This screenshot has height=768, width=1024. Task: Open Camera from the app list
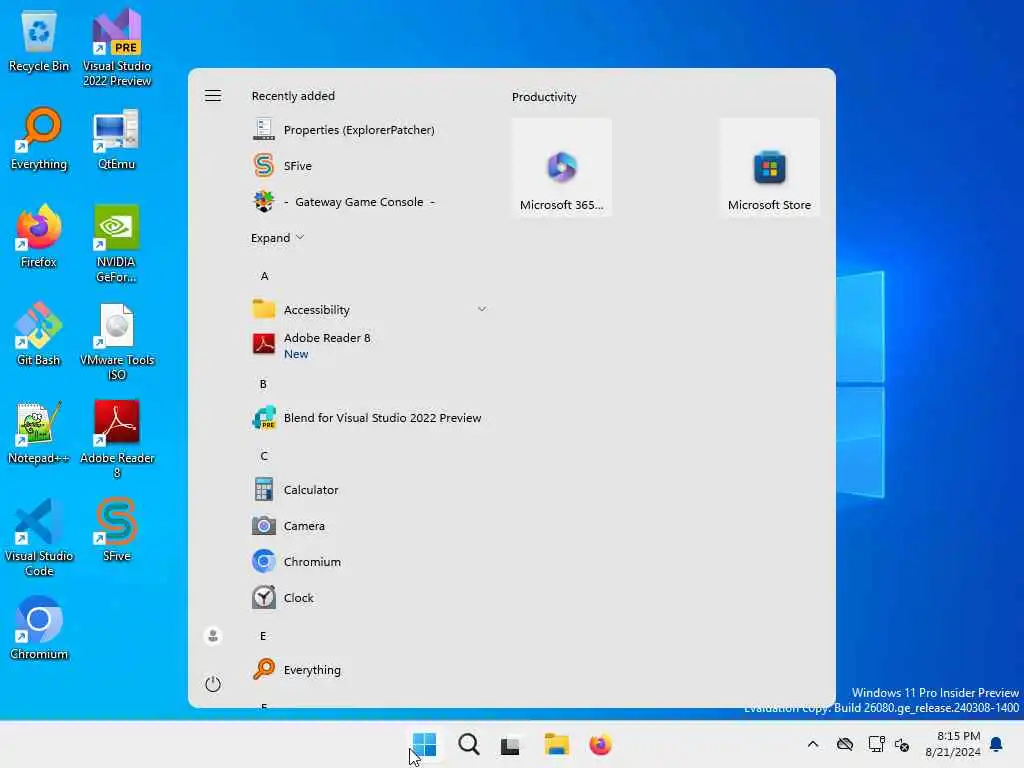(x=370, y=526)
